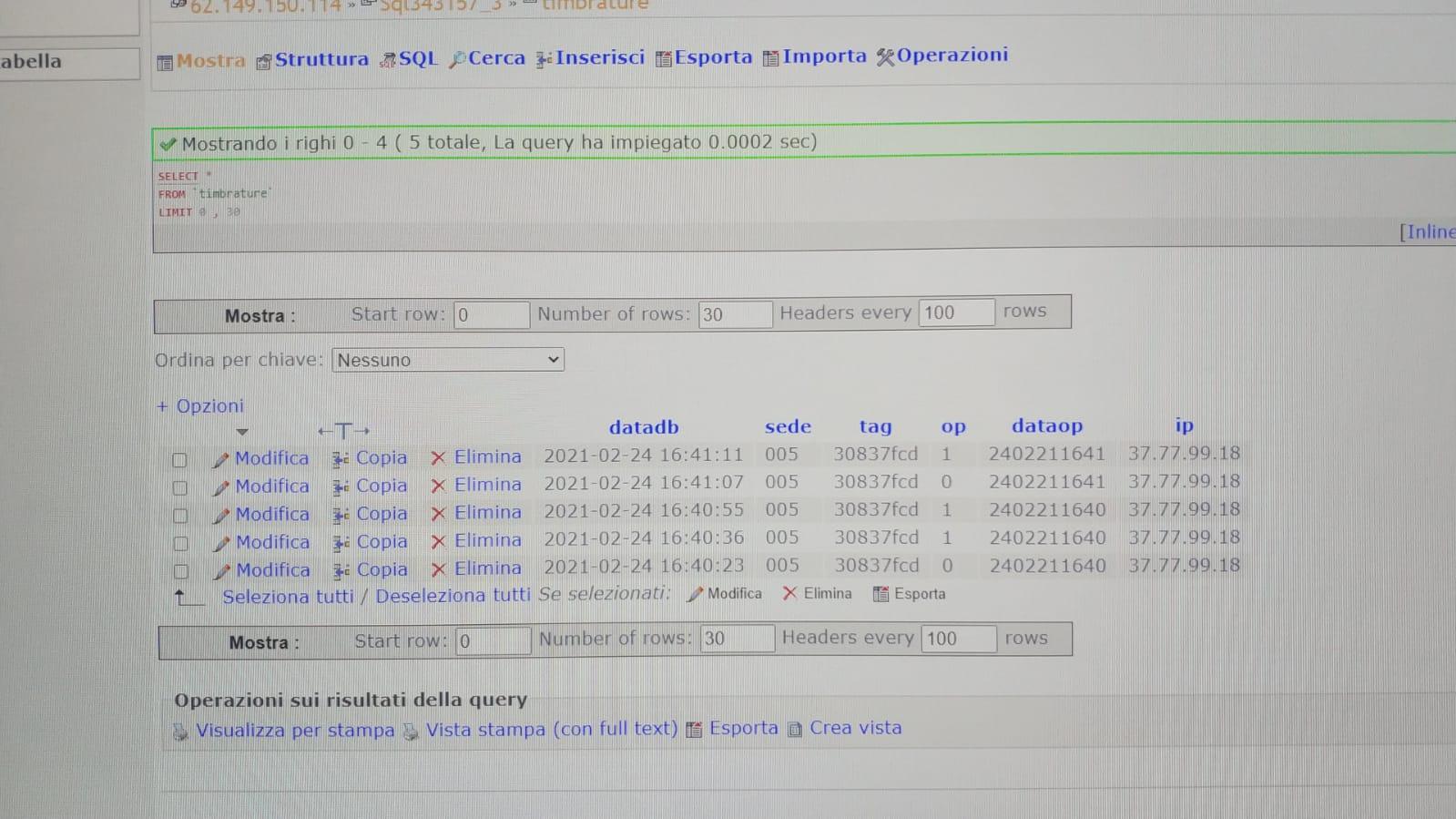Click Deseleziona tutti link
The image size is (1456, 819).
(x=453, y=596)
